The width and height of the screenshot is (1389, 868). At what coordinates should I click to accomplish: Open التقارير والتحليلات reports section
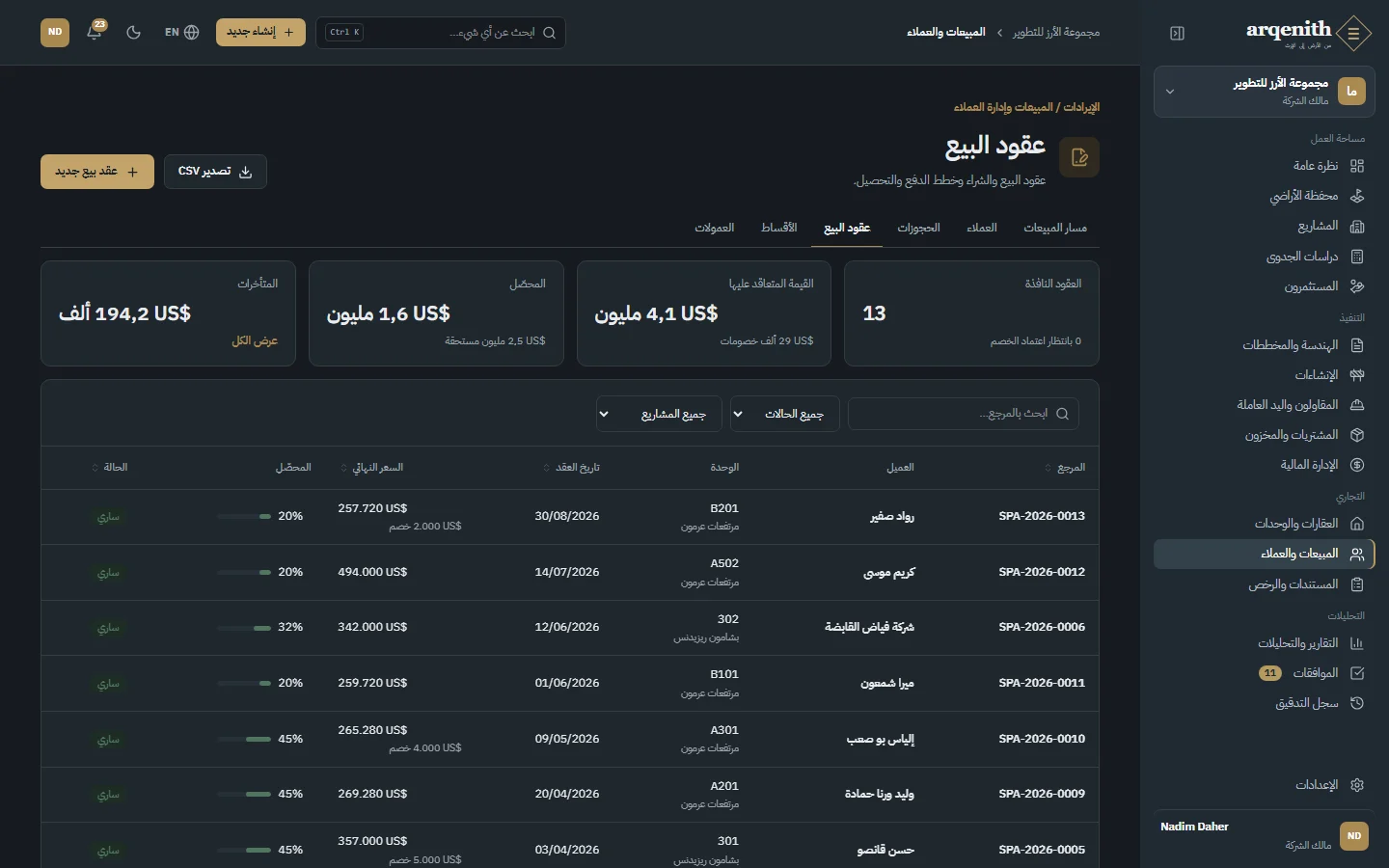[1264, 643]
